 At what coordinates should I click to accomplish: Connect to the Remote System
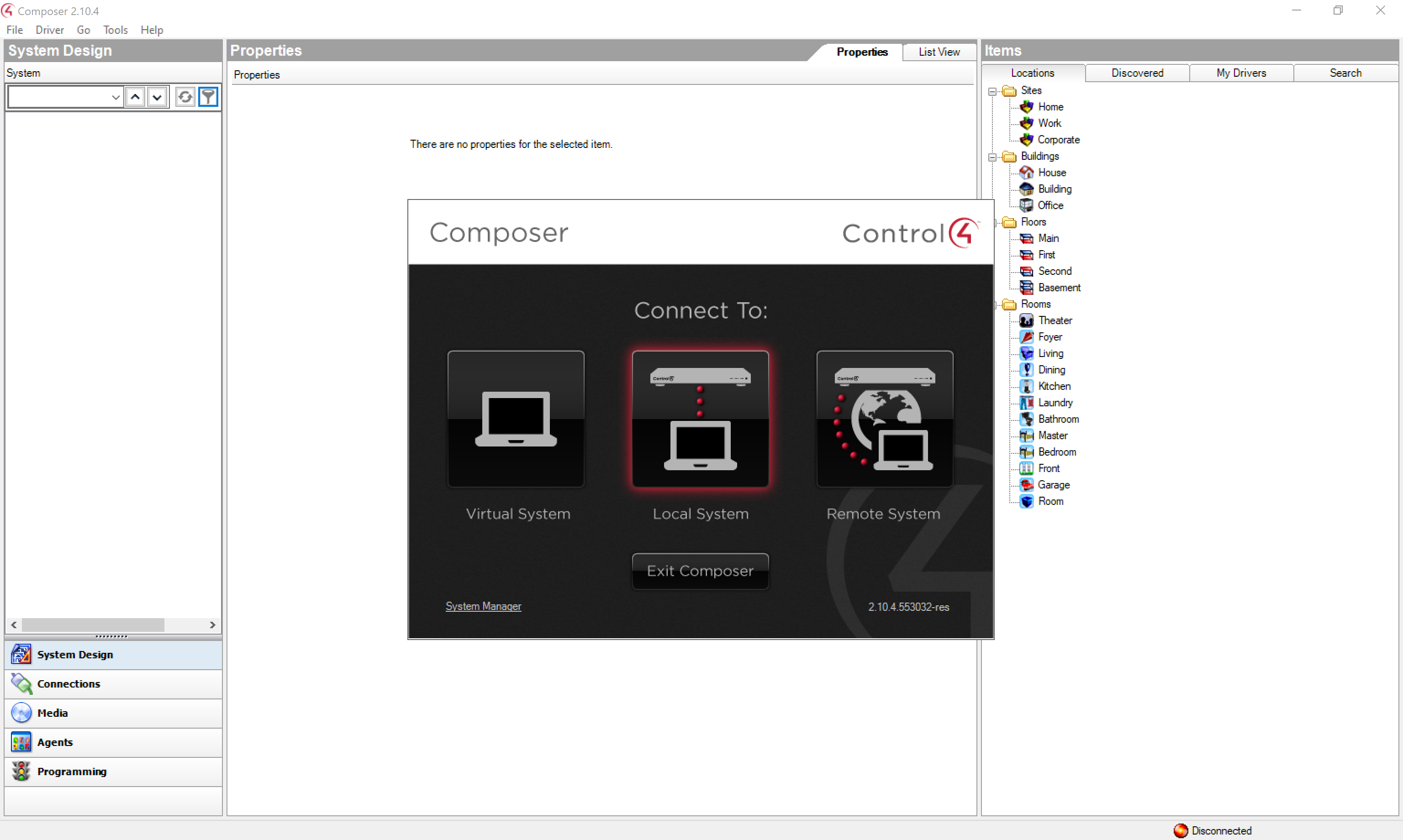[884, 418]
